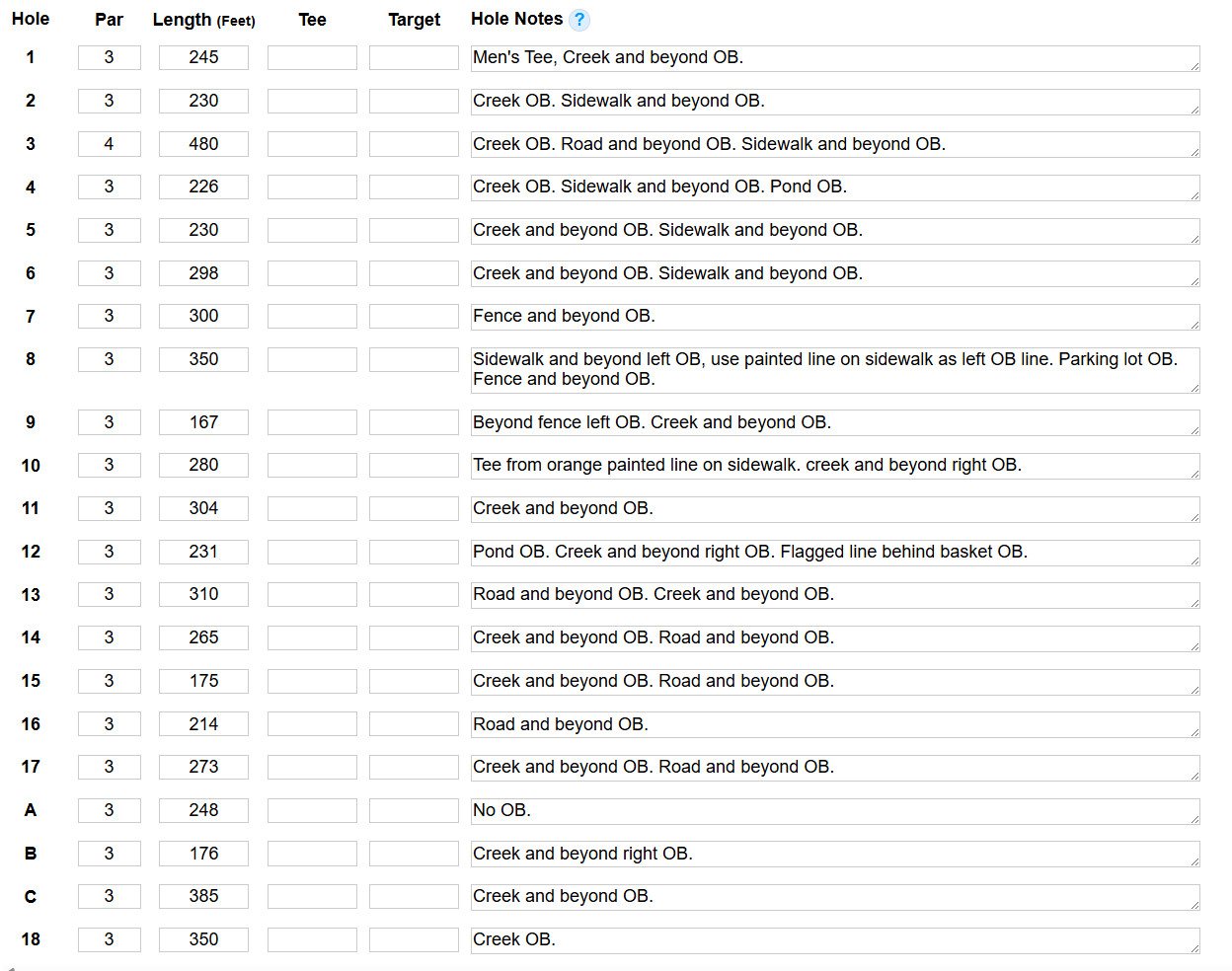
Task: Click the Length field showing 167
Action: [203, 422]
